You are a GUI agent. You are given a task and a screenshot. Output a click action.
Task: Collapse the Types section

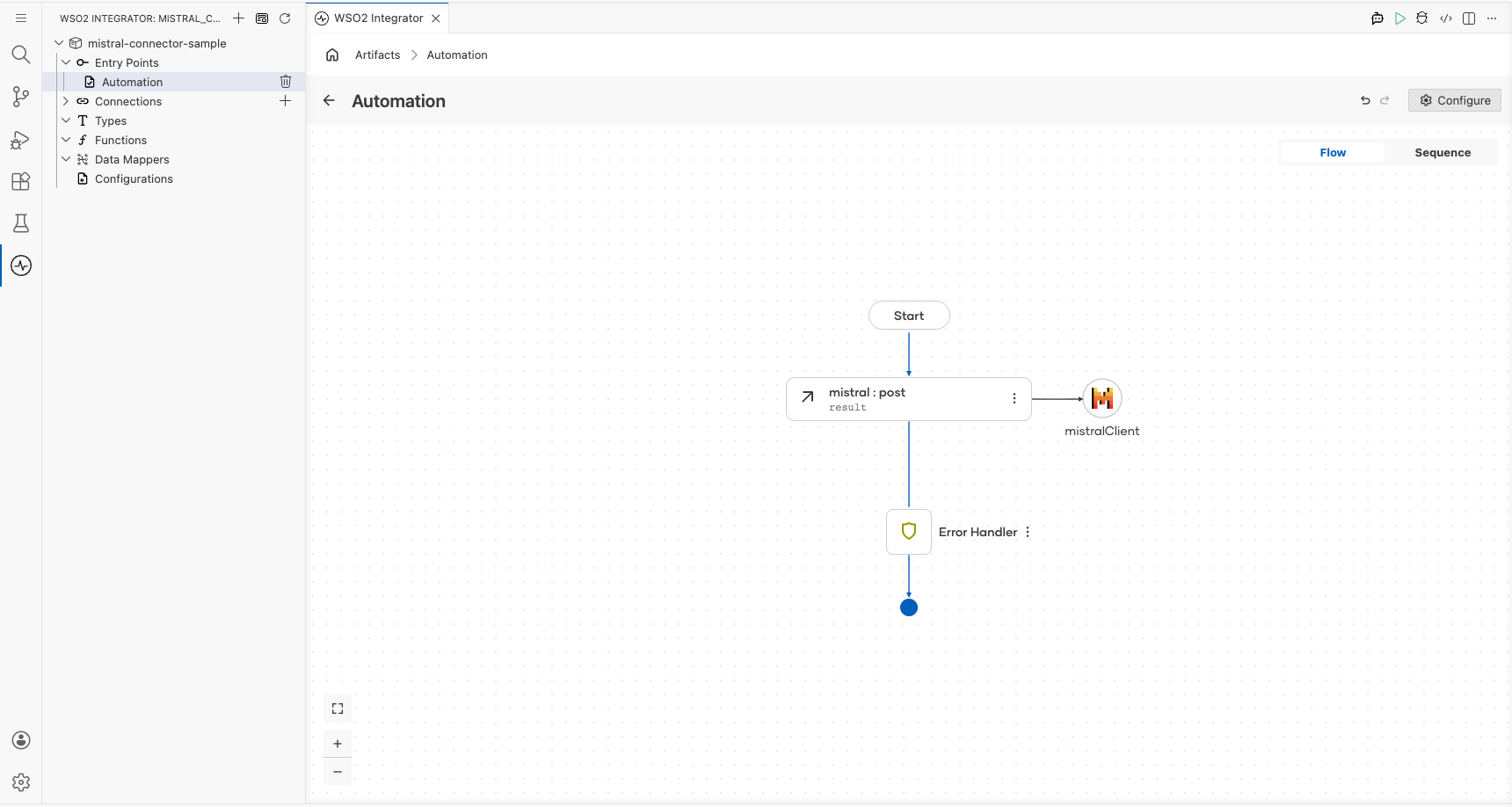point(66,120)
